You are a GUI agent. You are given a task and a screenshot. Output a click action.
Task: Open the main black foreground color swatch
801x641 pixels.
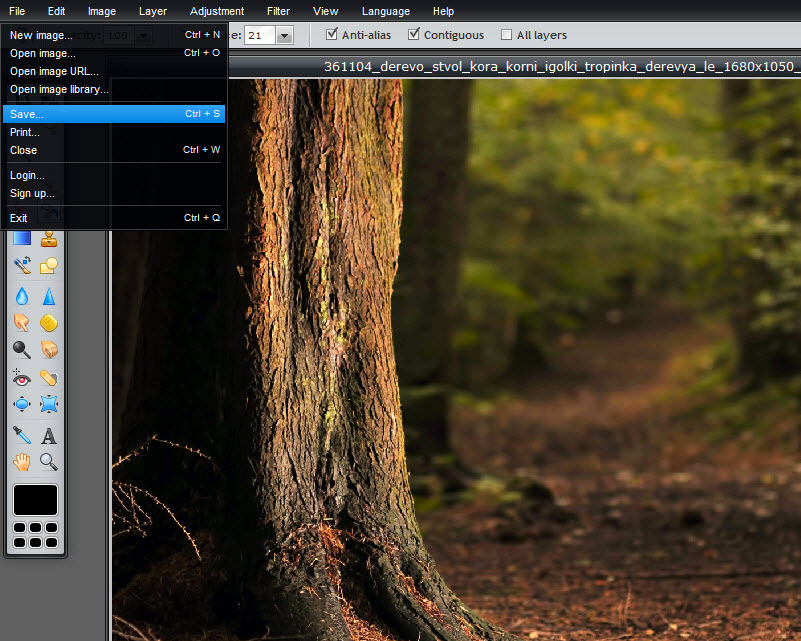coord(35,500)
